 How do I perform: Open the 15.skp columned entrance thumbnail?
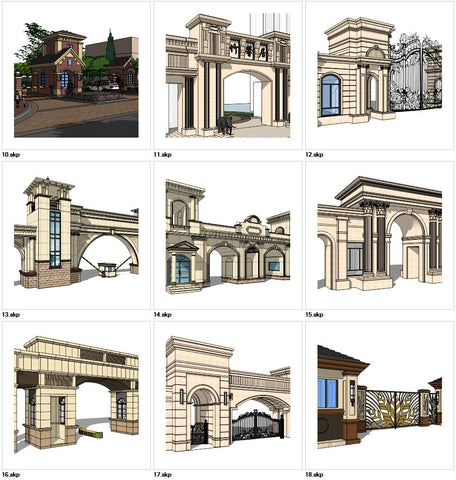(x=380, y=235)
